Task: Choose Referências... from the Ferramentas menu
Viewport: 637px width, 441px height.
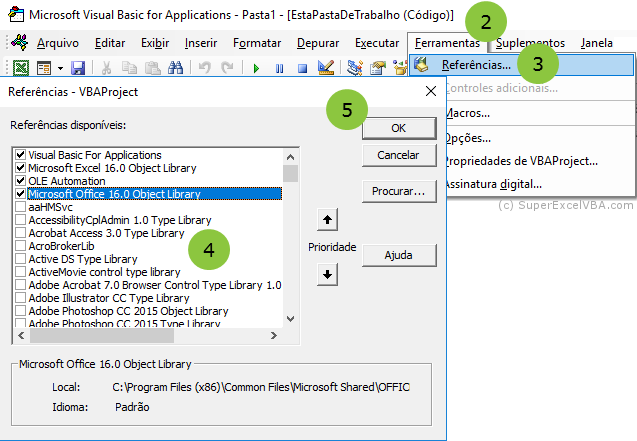Action: (522, 65)
